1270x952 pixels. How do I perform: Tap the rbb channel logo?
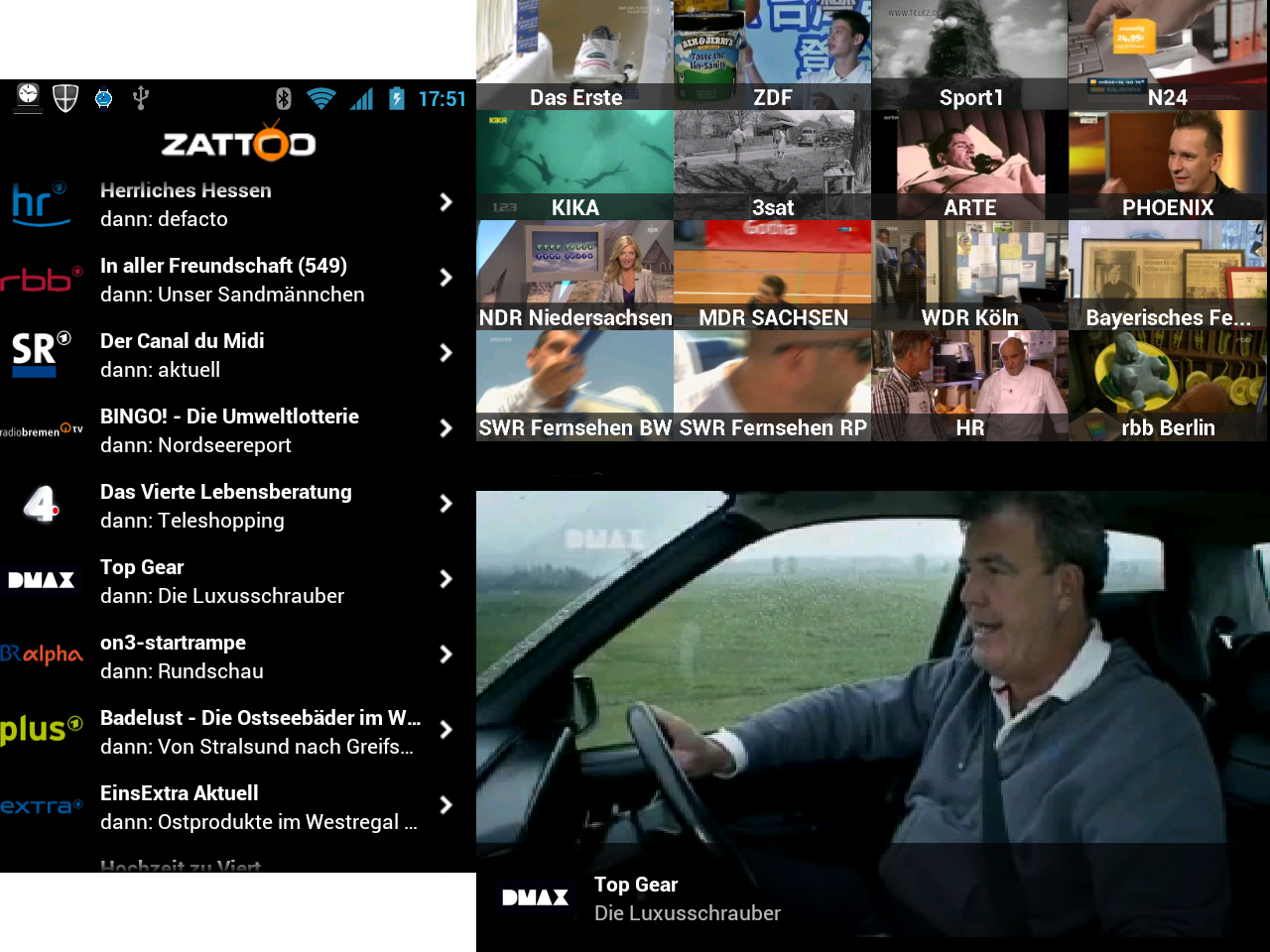(x=41, y=280)
